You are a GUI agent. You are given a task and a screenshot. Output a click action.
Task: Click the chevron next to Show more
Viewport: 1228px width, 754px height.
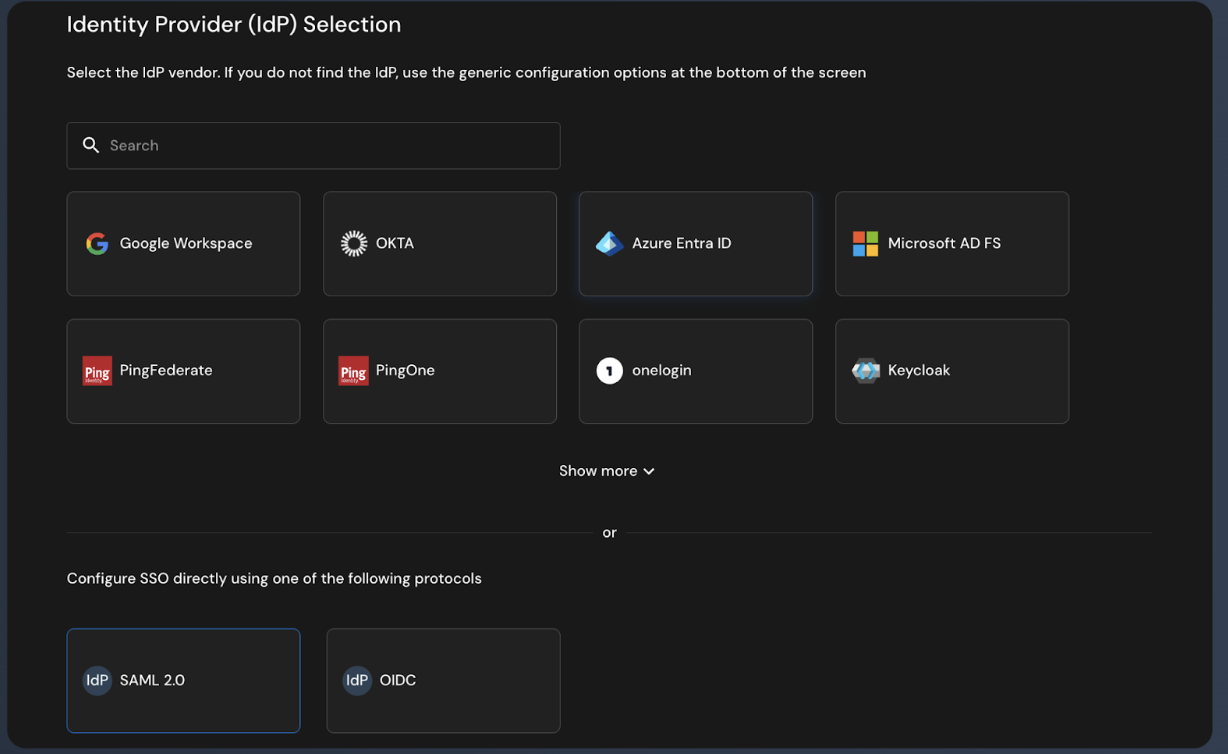(x=649, y=472)
